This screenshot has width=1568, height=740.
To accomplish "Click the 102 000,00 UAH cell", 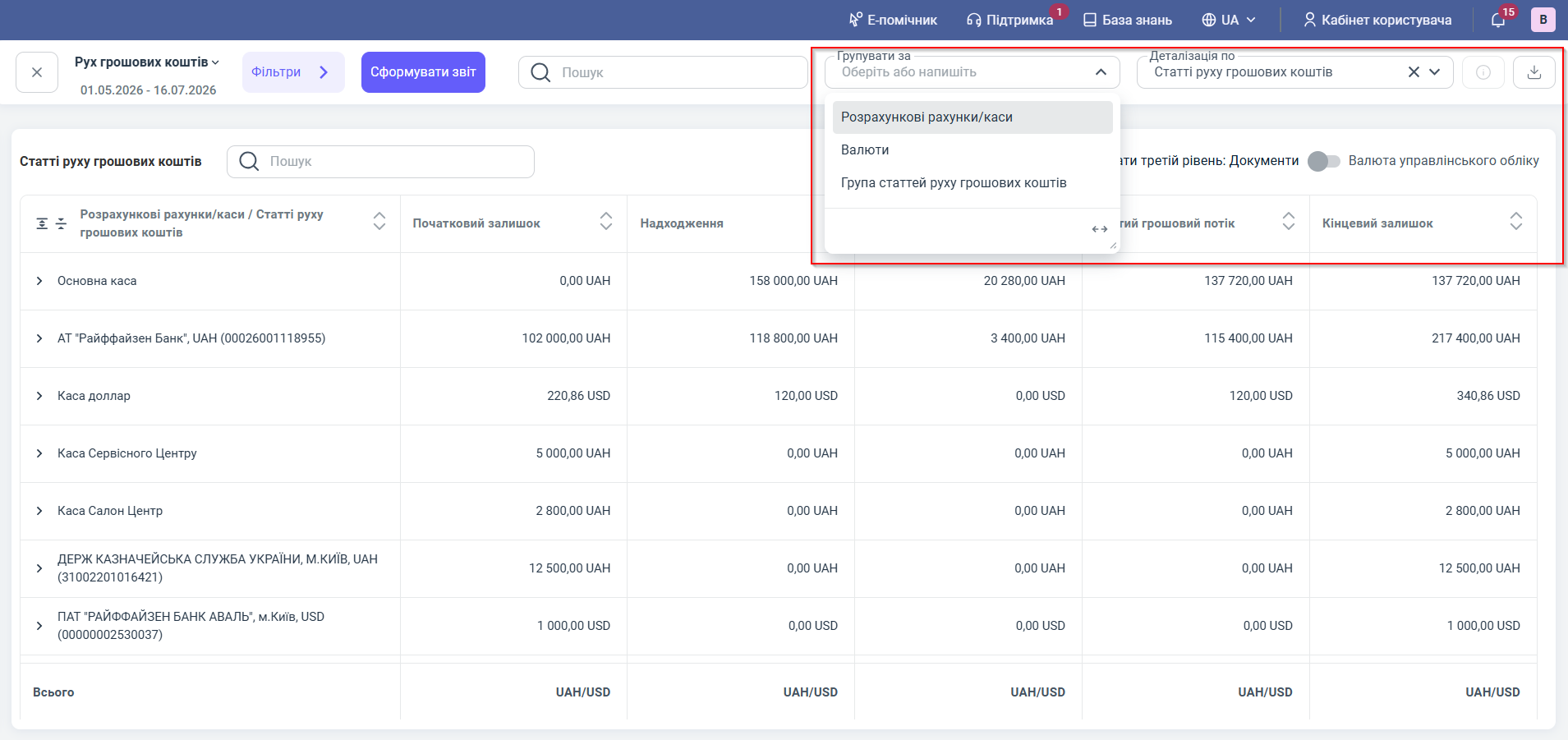I will coord(566,338).
